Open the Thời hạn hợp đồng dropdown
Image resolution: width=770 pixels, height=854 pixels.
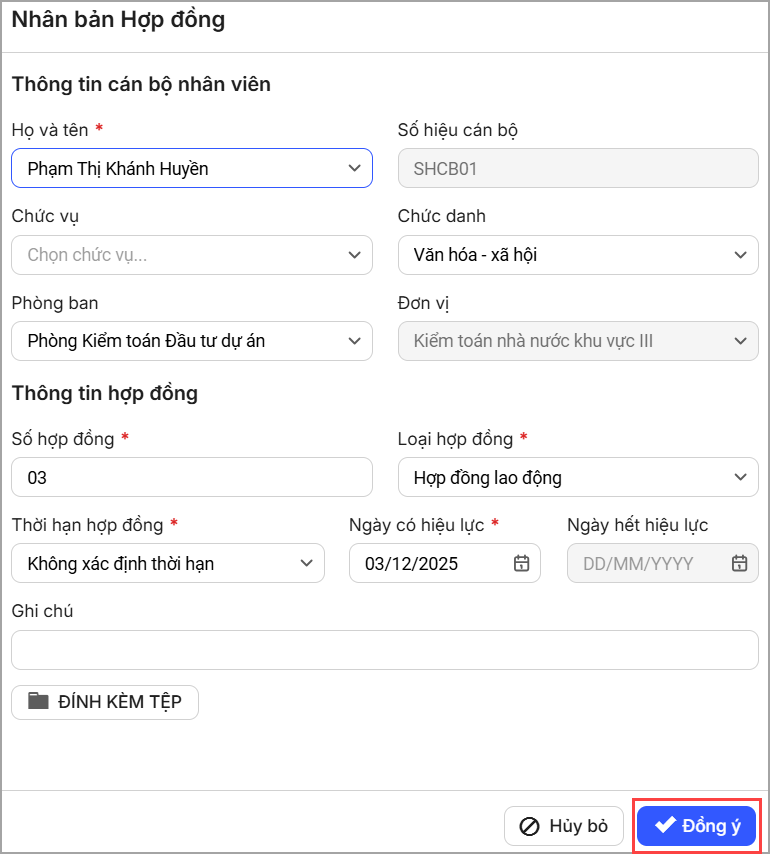tap(167, 563)
